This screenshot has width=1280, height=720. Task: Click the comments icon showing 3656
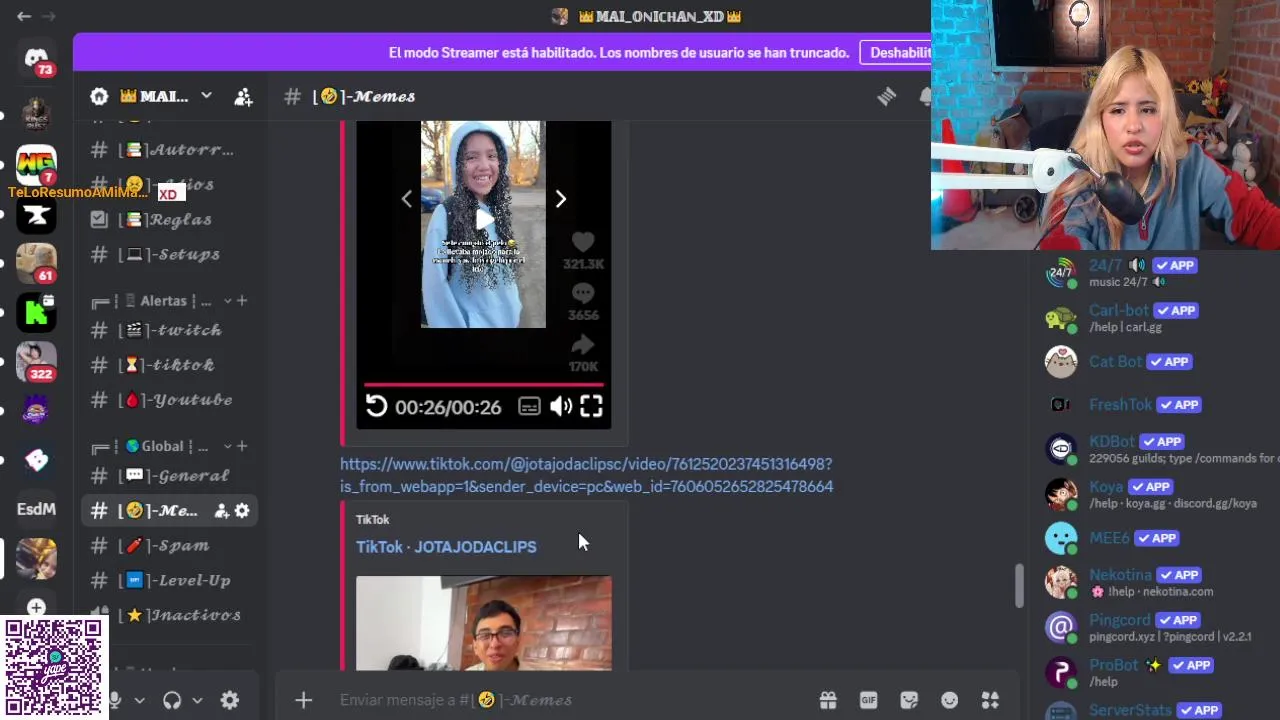pos(583,293)
